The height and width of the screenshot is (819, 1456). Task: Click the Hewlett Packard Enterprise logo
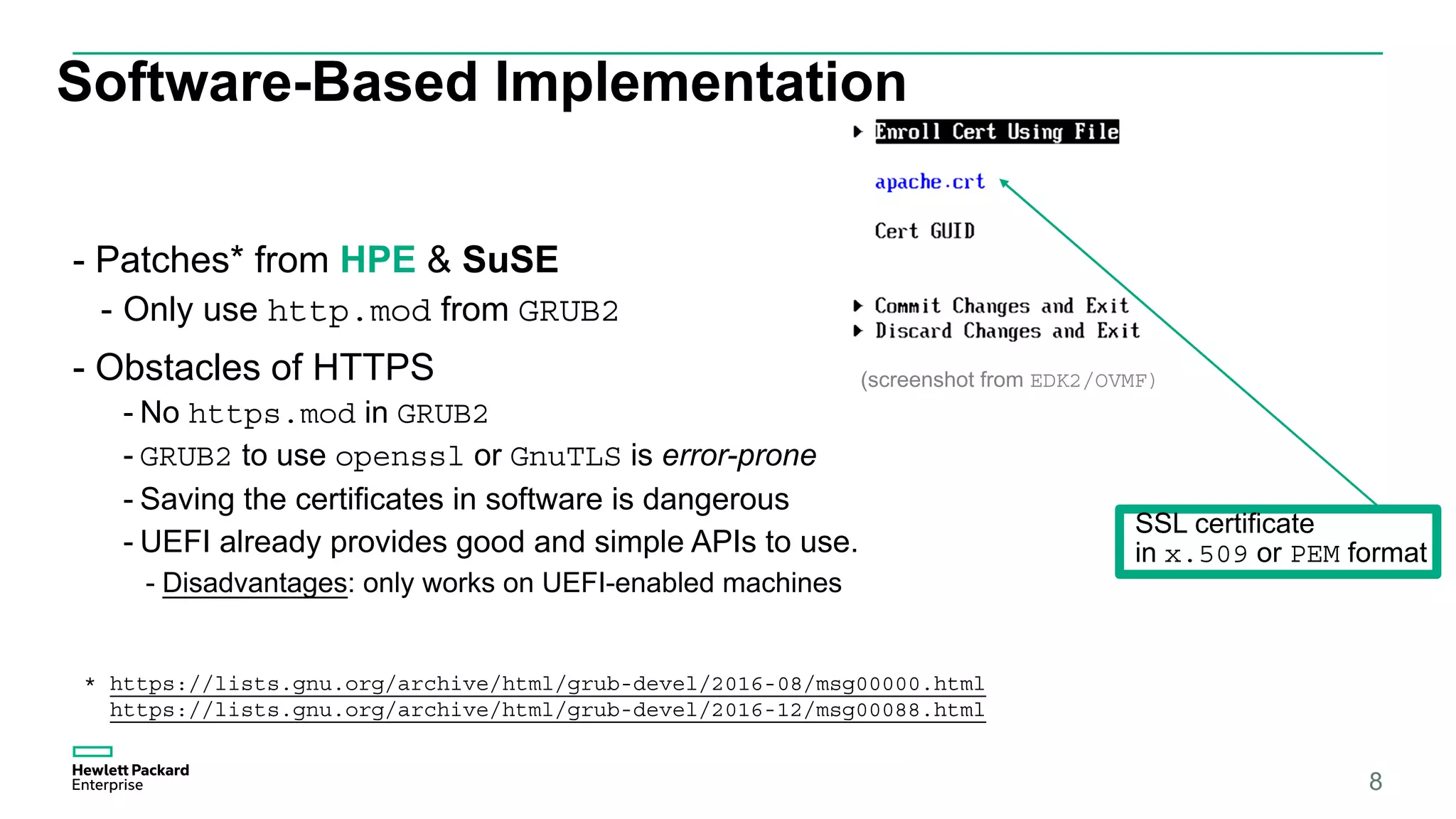click(x=130, y=769)
